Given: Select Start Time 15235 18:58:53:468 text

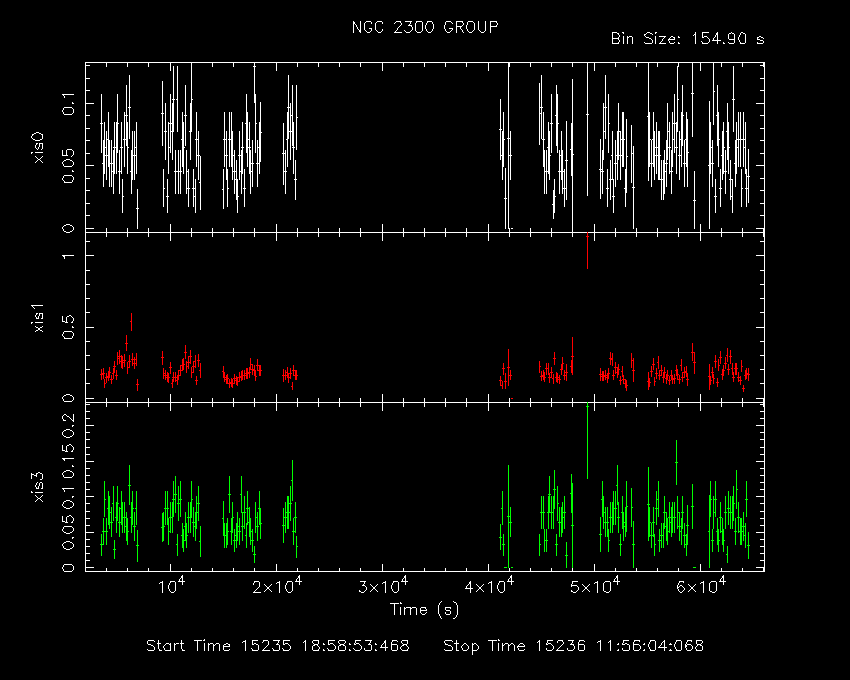Looking at the screenshot, I should click(x=278, y=646).
